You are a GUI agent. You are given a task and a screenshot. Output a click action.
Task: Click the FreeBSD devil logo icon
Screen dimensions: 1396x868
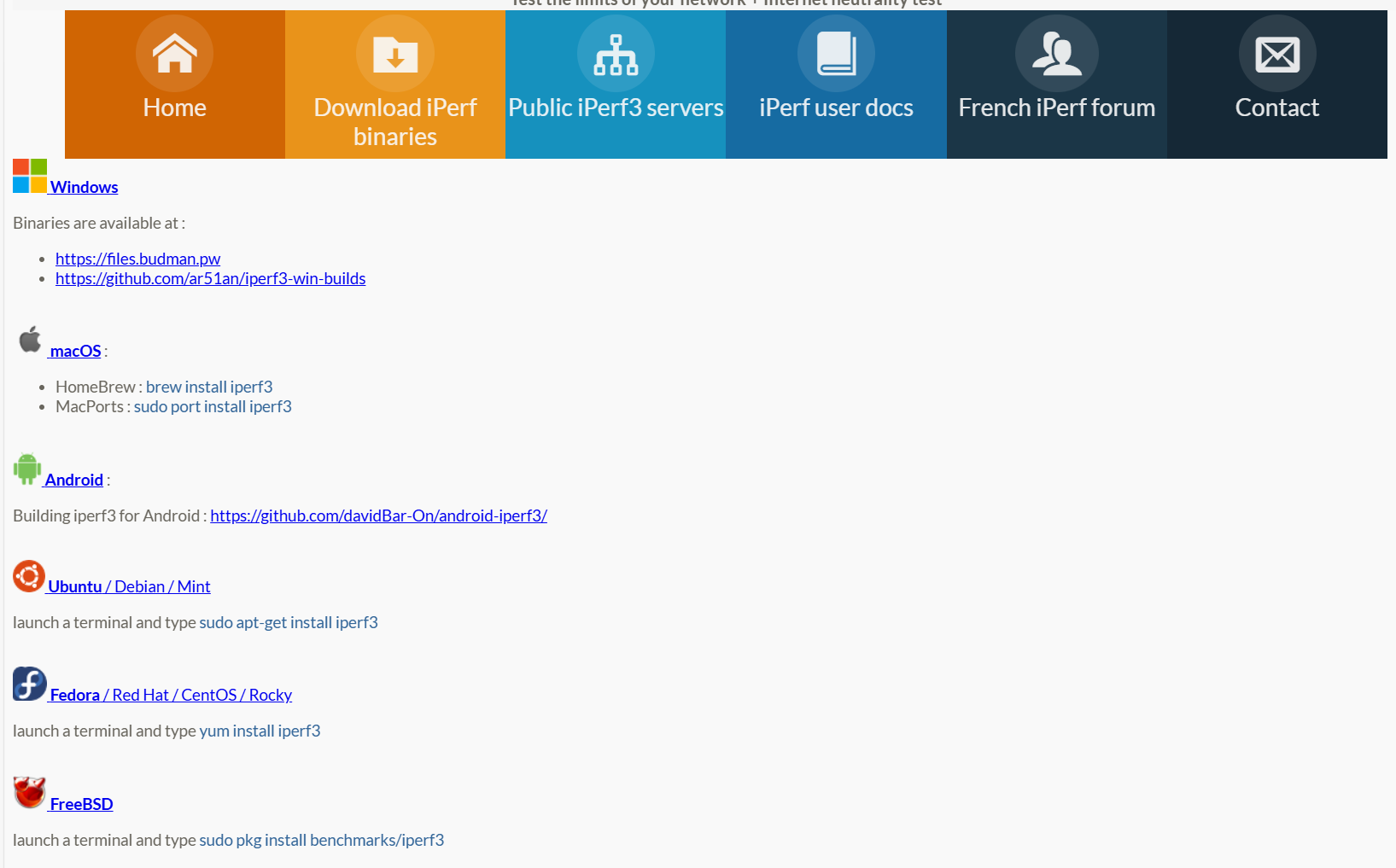pos(30,793)
